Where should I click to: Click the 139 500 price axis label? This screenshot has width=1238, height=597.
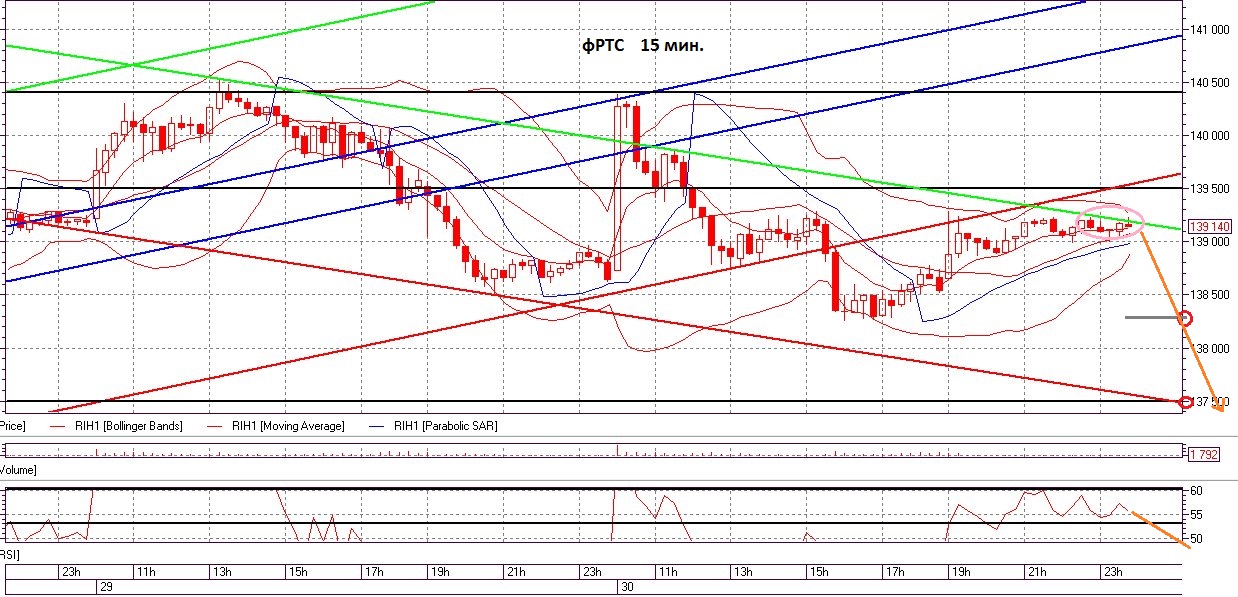pyautogui.click(x=1210, y=189)
